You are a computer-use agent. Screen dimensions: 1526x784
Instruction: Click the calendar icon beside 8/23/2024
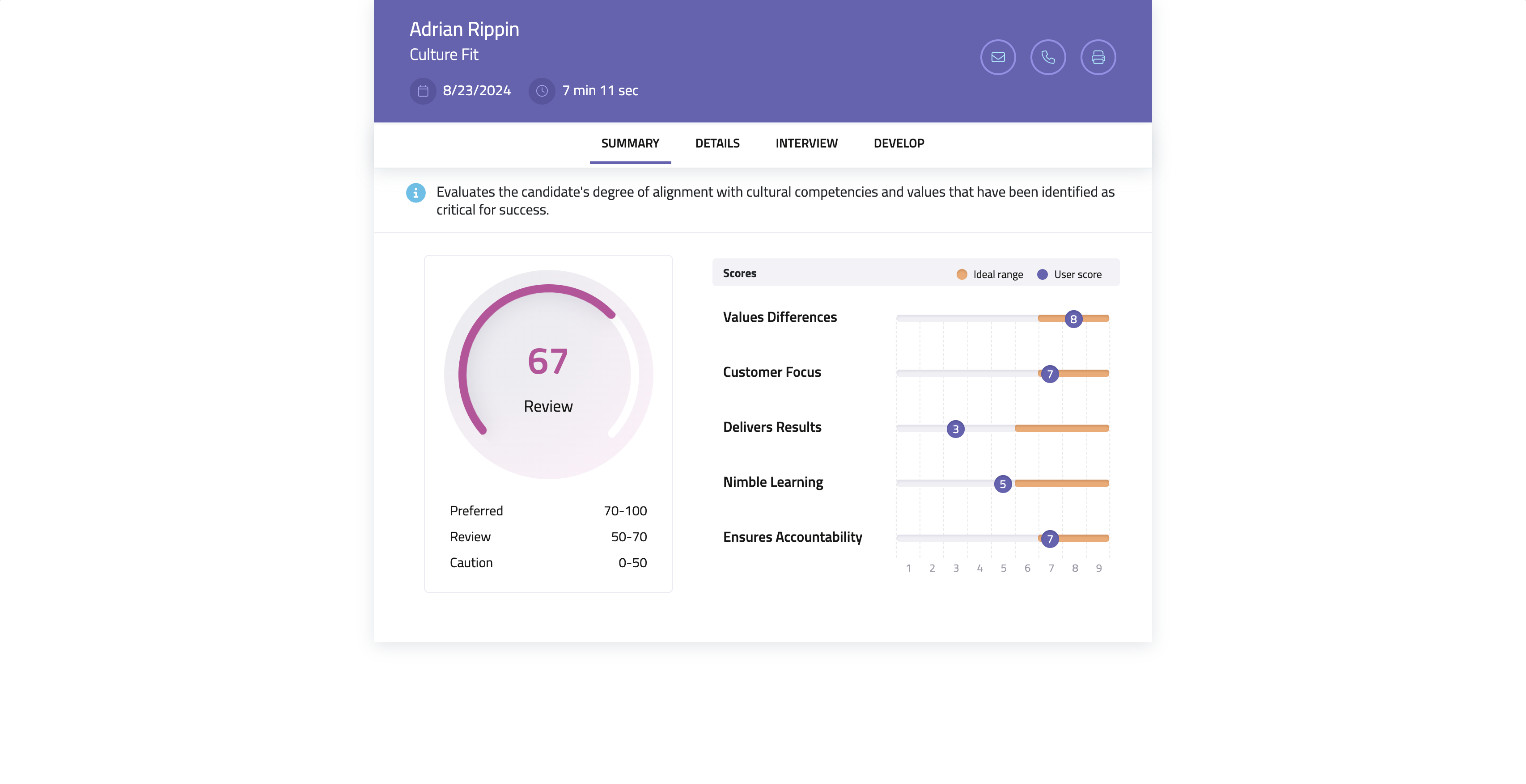(x=423, y=91)
